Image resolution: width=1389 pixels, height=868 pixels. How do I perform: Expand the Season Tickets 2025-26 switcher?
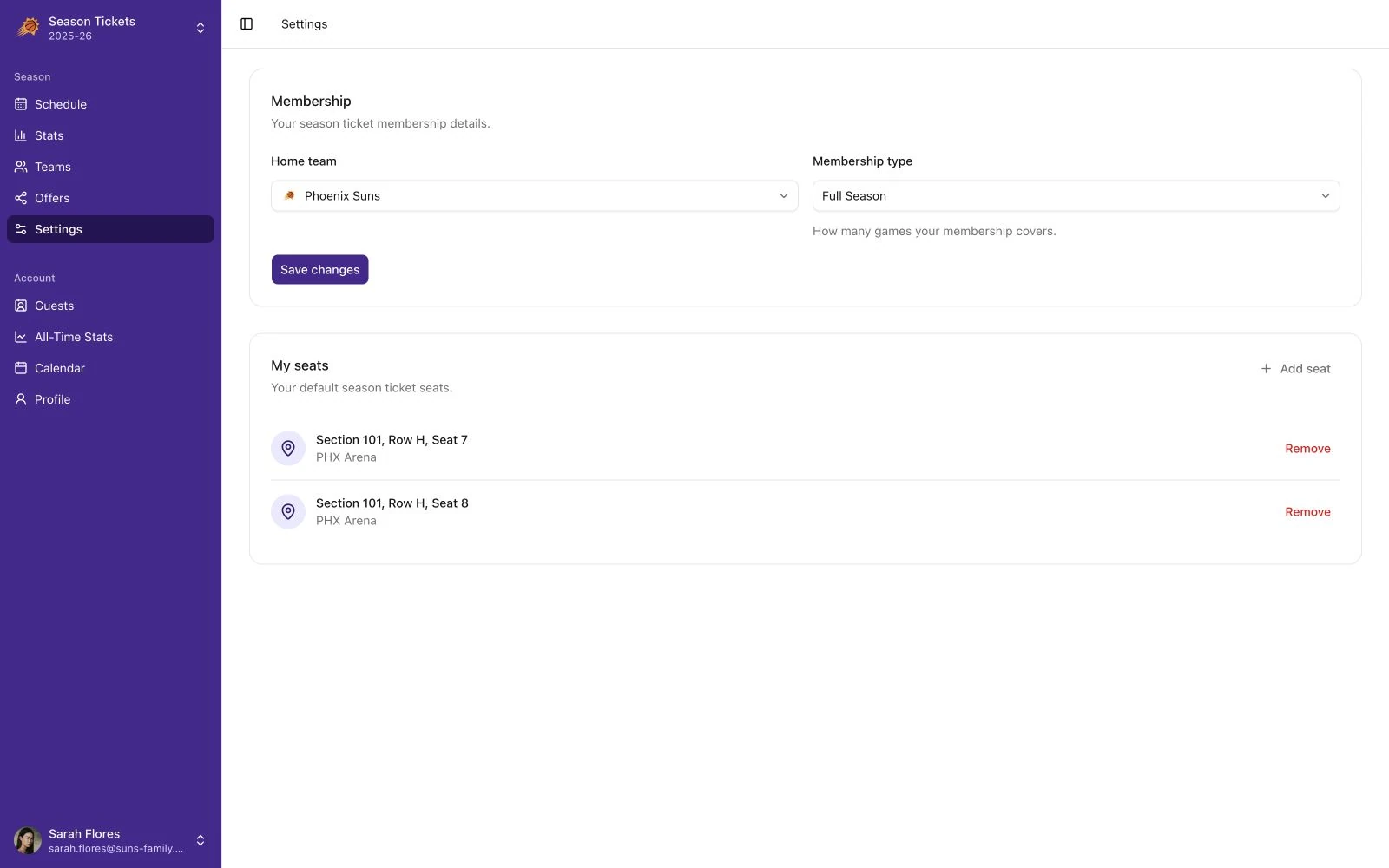pos(111,28)
